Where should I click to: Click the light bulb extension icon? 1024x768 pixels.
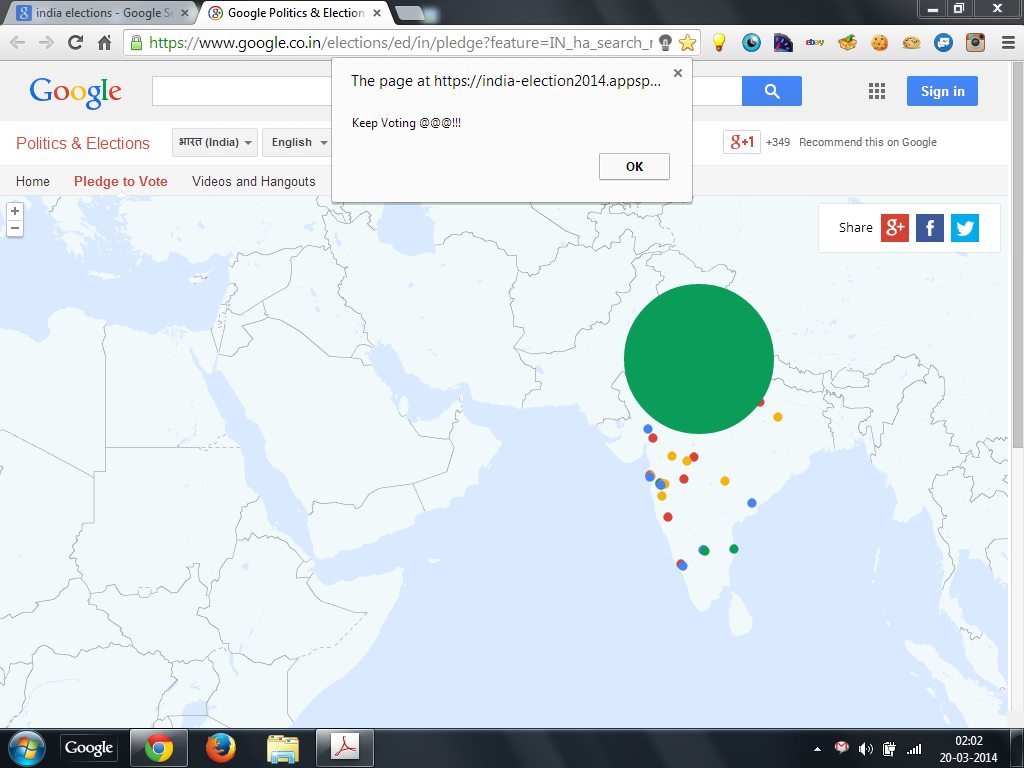click(x=719, y=43)
